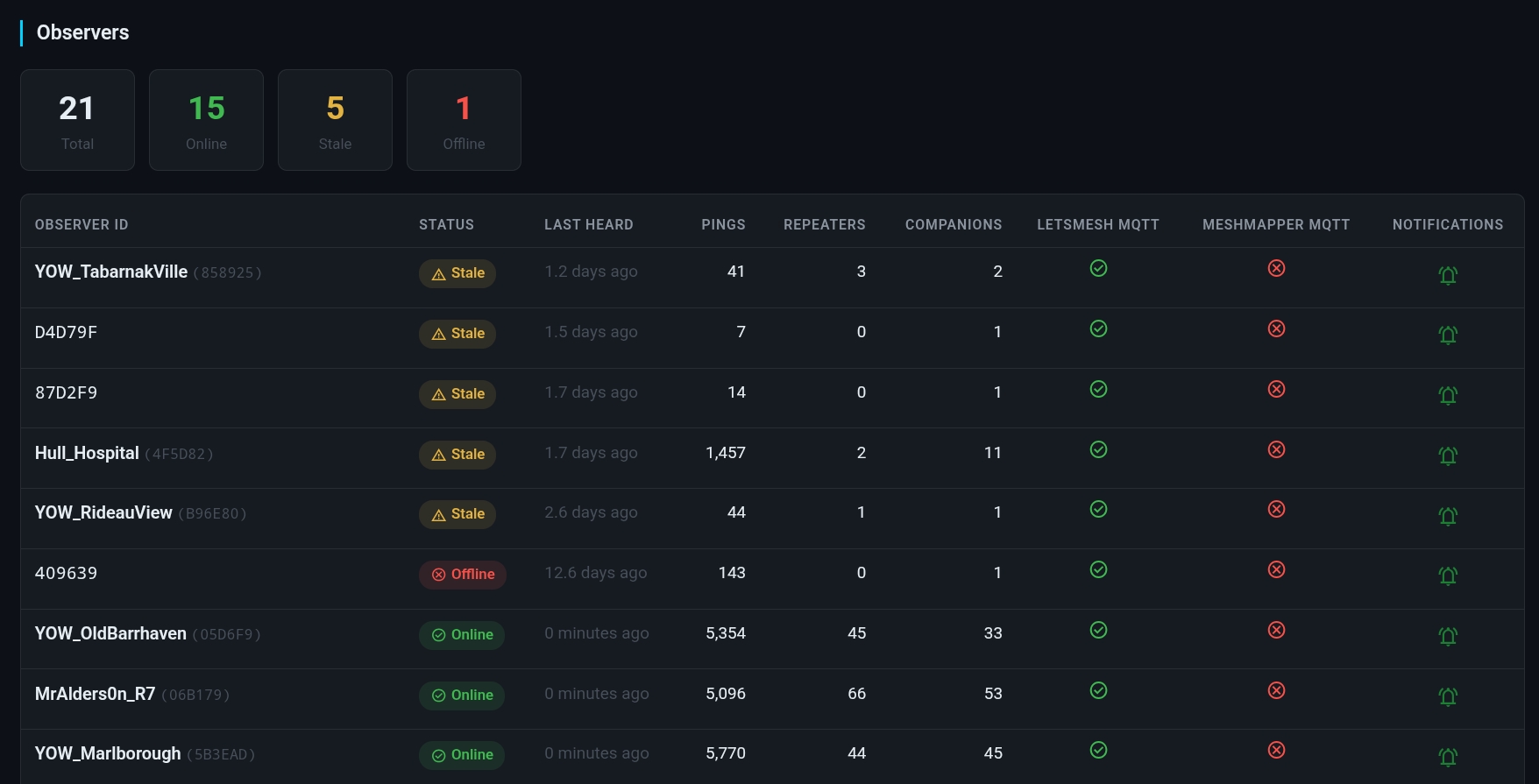Filter by the 15 Online card
The width and height of the screenshot is (1539, 784).
pos(206,120)
